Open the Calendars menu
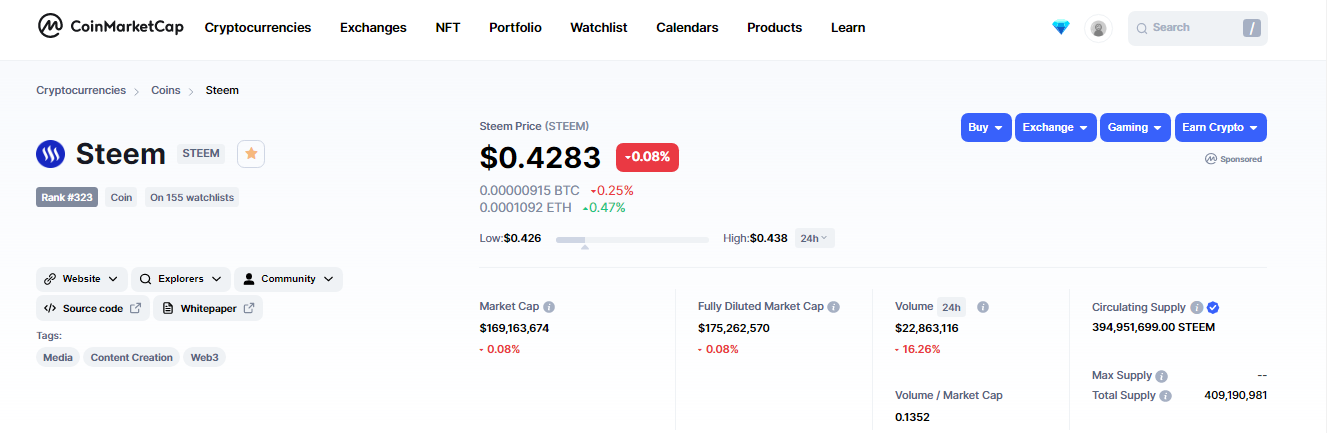 [687, 28]
